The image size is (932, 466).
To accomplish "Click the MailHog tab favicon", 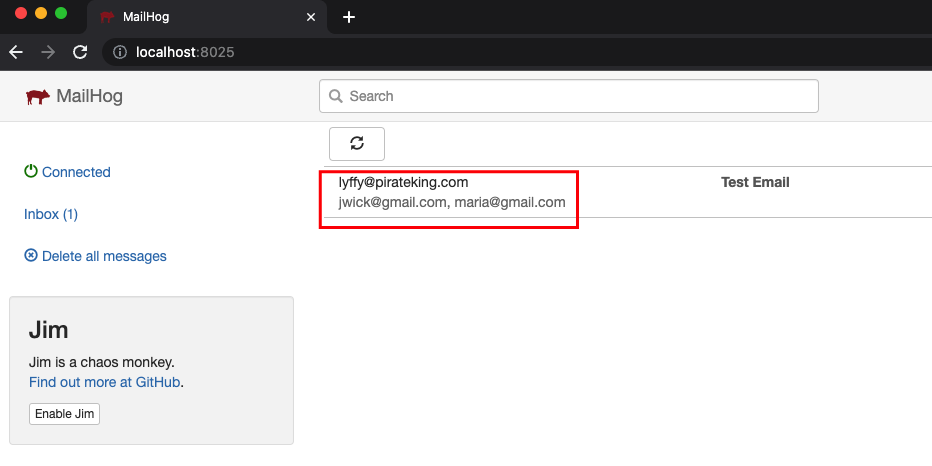I will [107, 17].
